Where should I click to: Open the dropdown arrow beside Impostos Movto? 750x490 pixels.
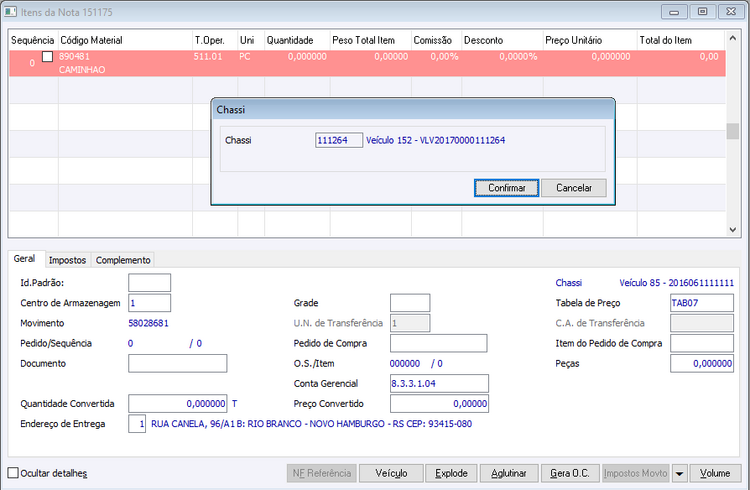pyautogui.click(x=679, y=474)
